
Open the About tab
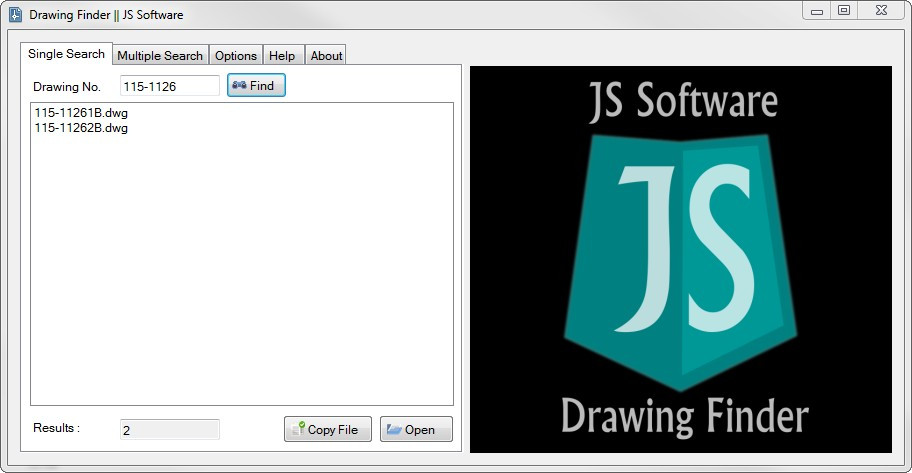coord(326,55)
